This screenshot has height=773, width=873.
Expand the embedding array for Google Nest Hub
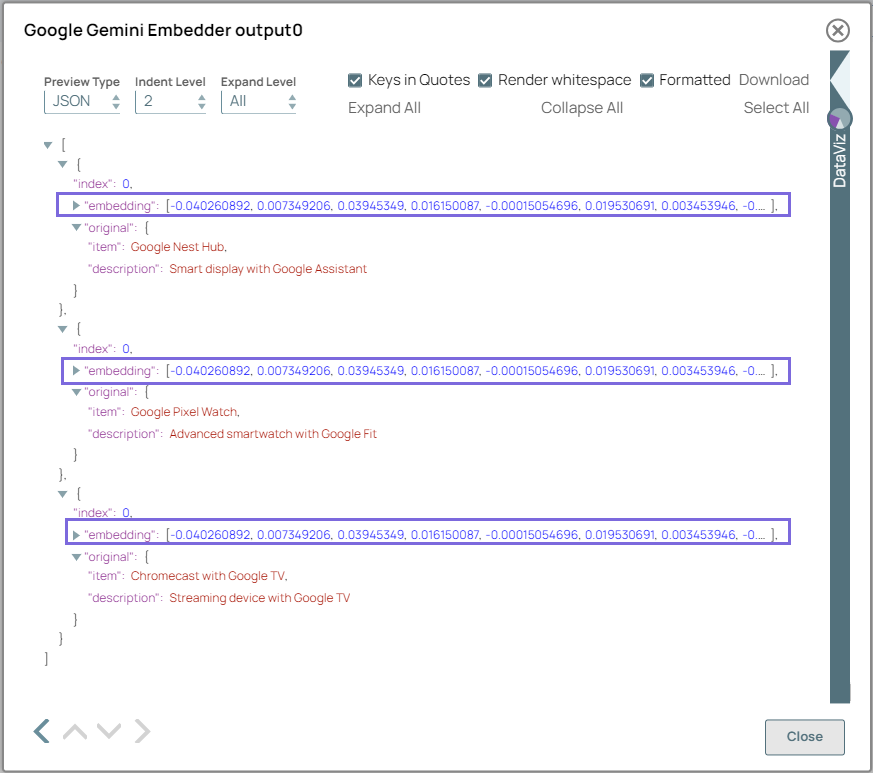coord(77,205)
